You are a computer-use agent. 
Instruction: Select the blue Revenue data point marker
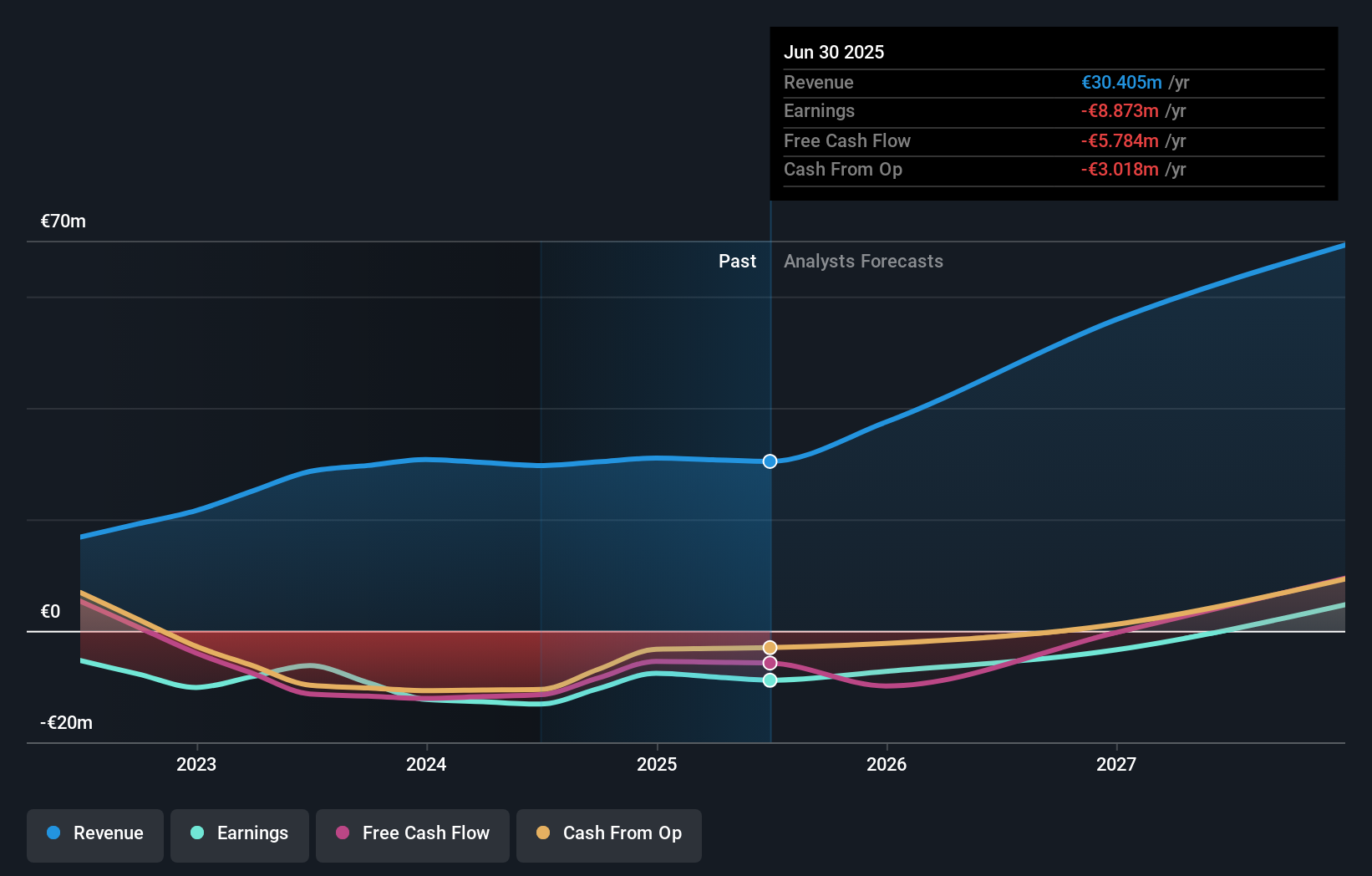click(770, 461)
